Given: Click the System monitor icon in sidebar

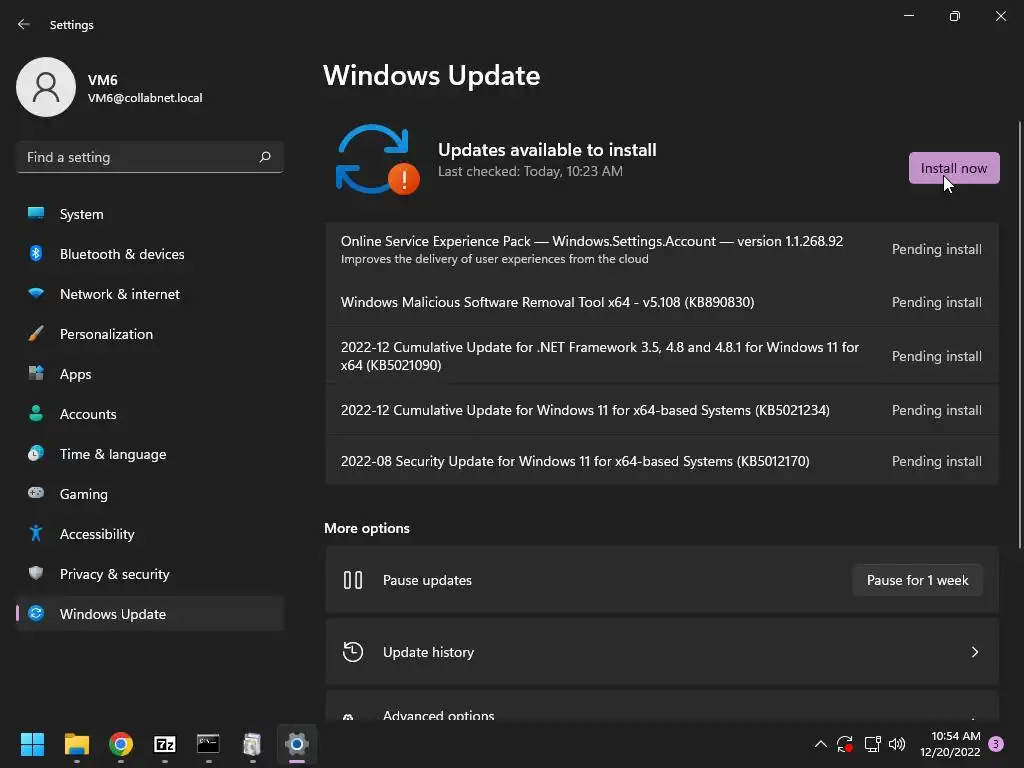Looking at the screenshot, I should coord(36,214).
